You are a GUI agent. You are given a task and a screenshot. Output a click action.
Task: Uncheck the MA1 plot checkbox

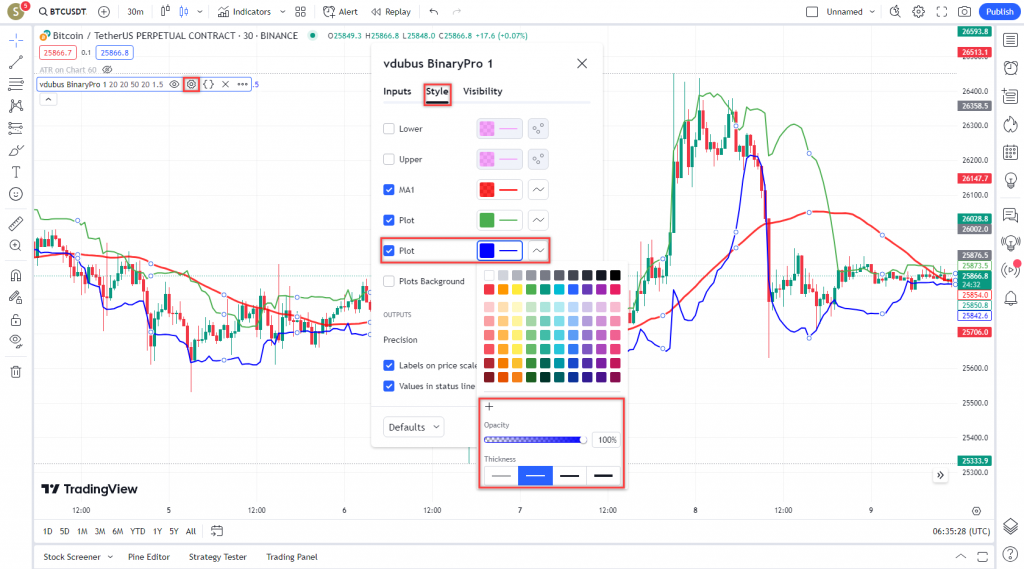coord(389,190)
